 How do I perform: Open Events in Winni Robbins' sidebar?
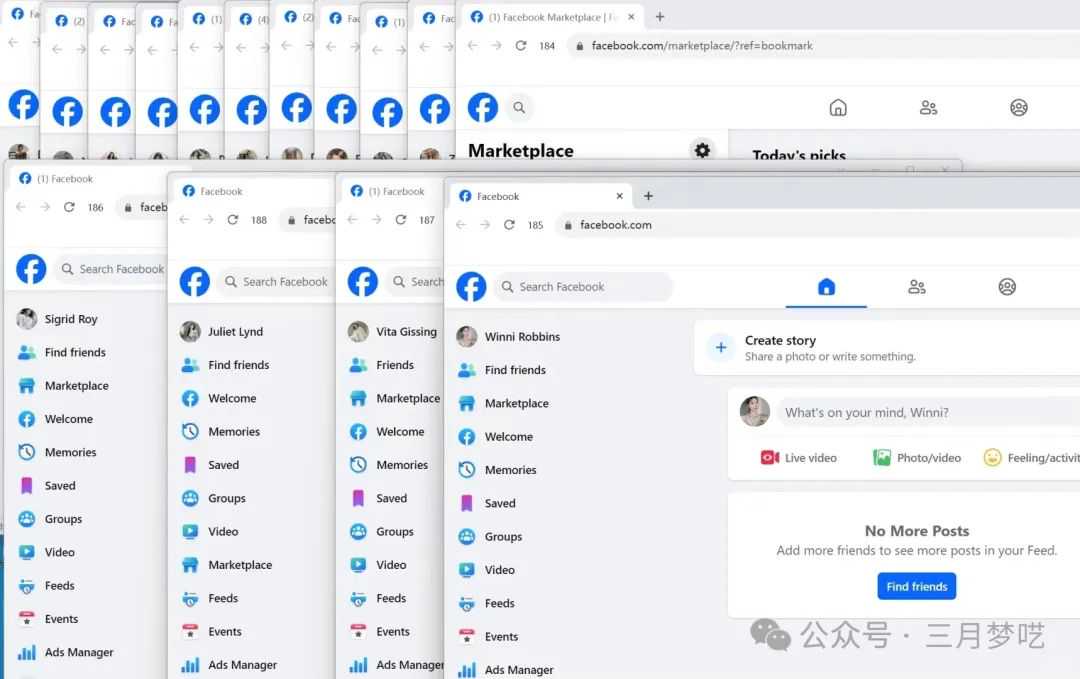[488, 636]
